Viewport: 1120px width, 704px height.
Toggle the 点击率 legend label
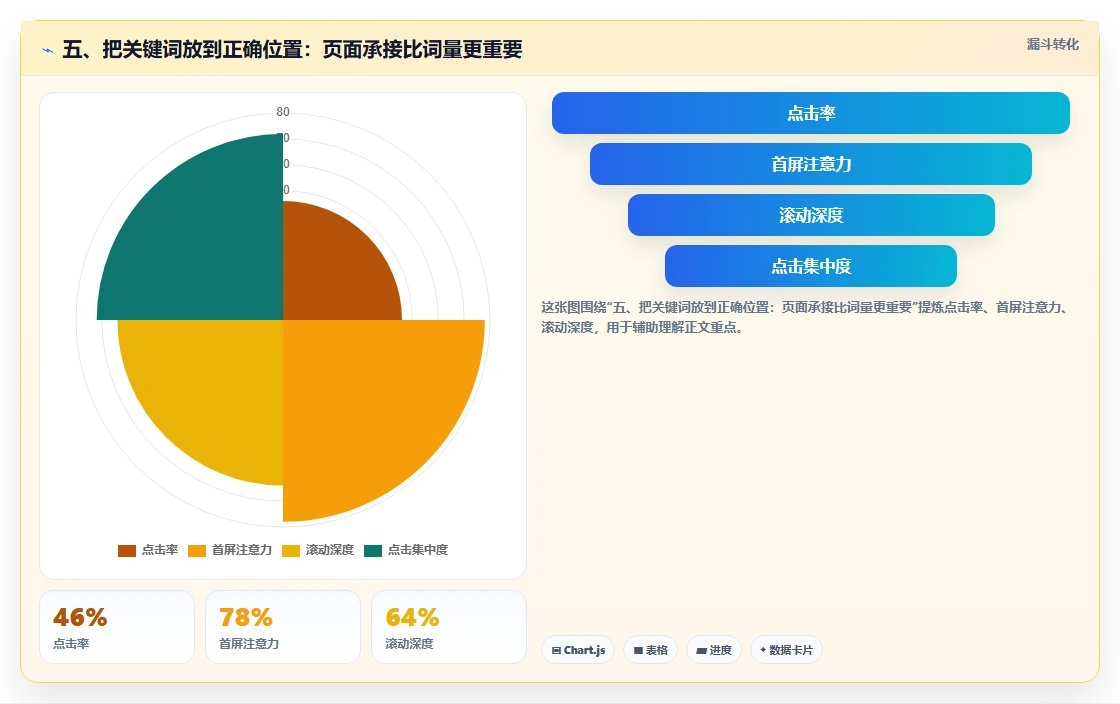160,550
